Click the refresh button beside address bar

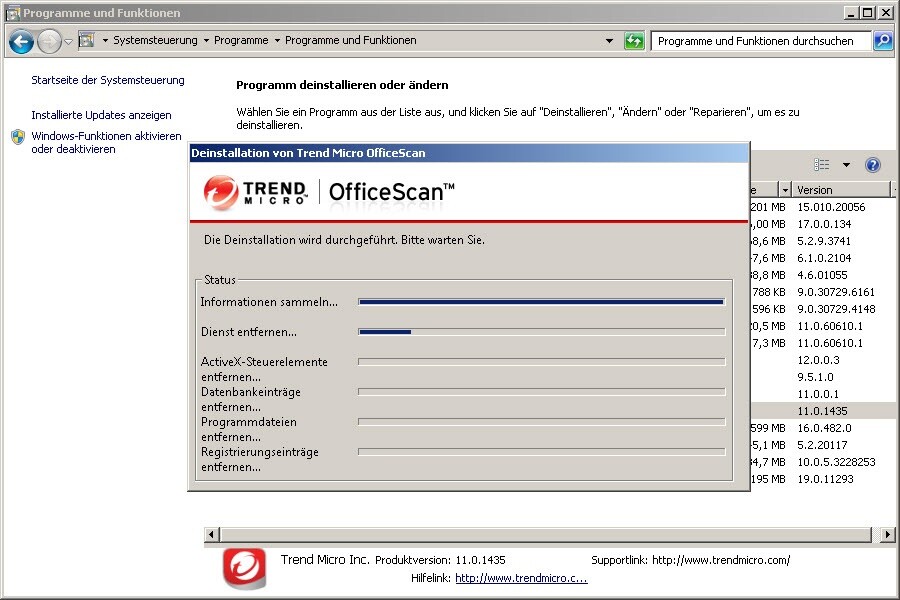(x=634, y=41)
